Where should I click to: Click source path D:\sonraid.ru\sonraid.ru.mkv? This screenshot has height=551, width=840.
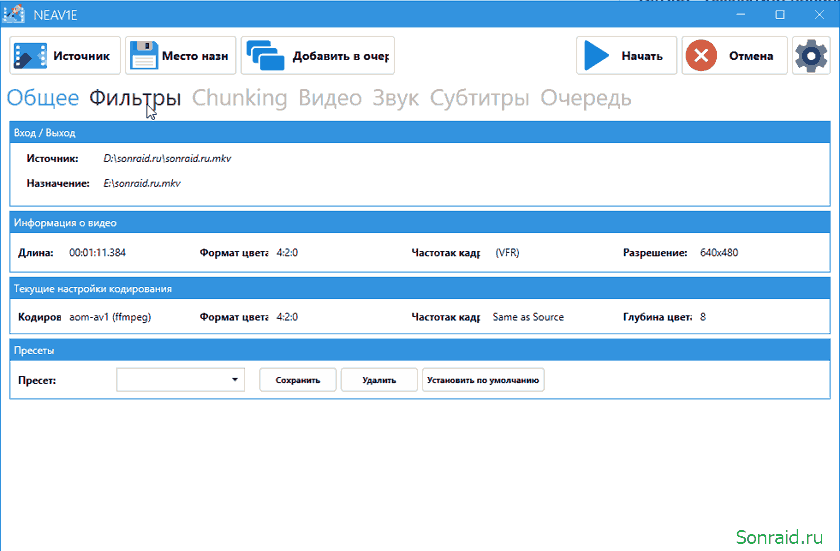pyautogui.click(x=167, y=158)
